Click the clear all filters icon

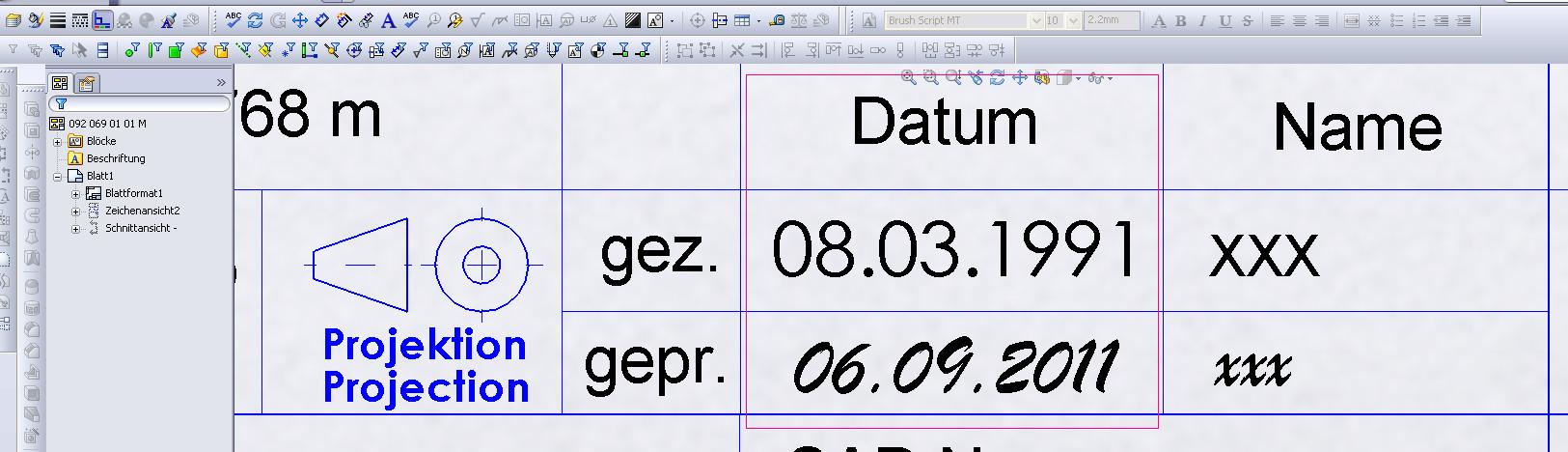click(x=36, y=50)
